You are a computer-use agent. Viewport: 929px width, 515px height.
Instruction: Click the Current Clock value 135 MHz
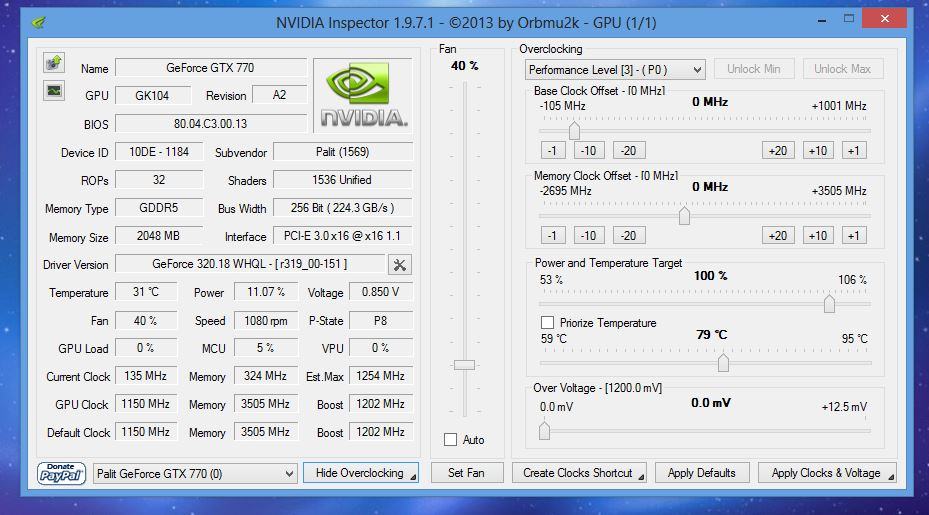146,376
